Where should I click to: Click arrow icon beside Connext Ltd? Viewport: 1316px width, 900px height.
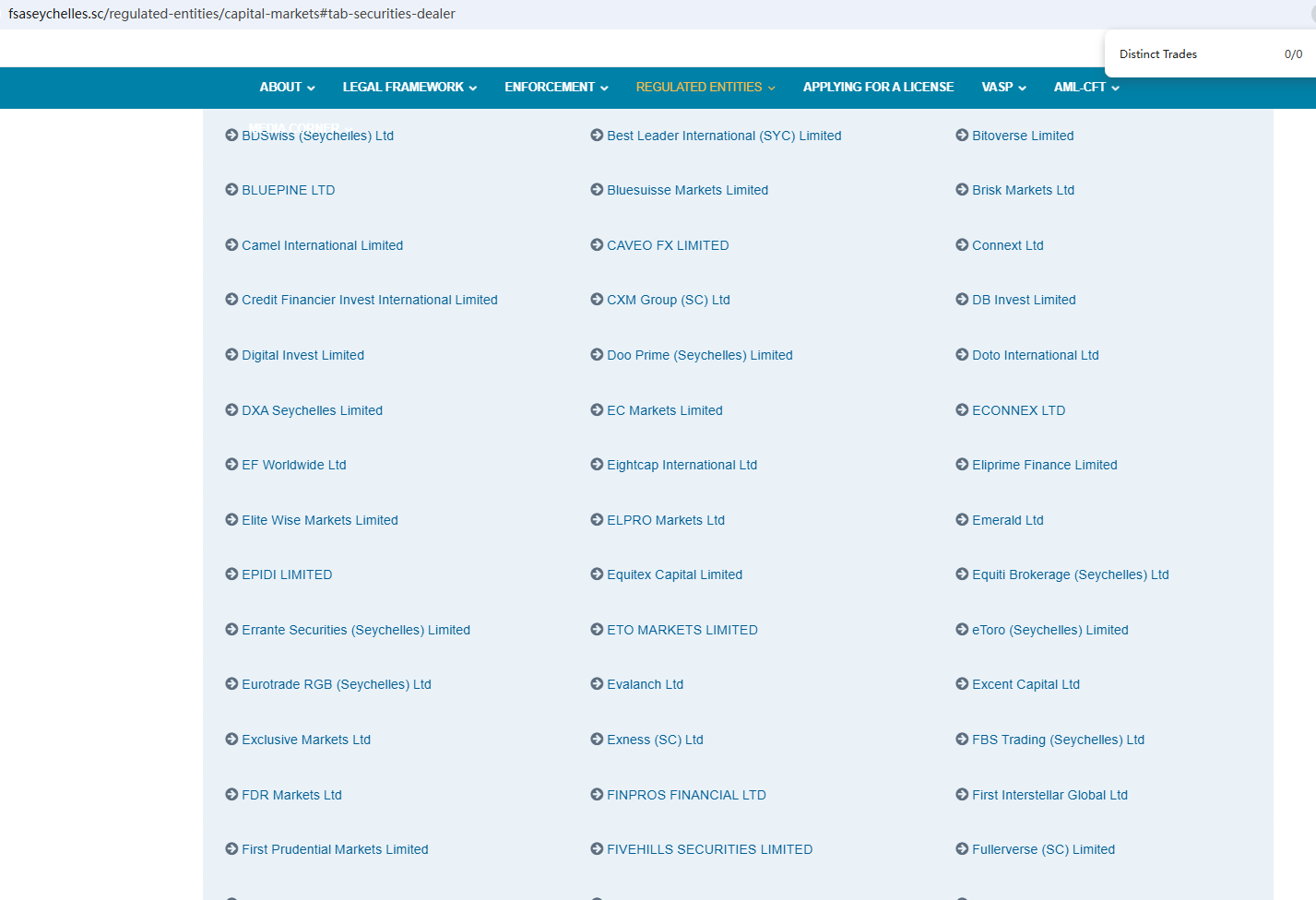coord(962,245)
